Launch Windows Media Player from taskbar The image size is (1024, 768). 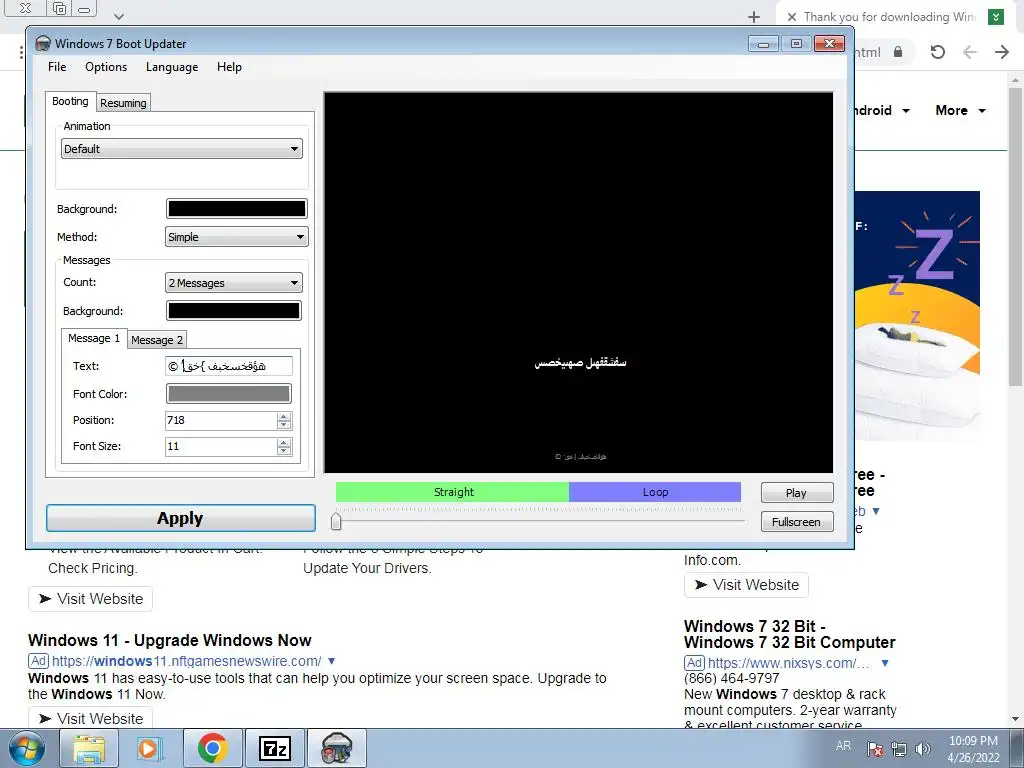pos(149,748)
